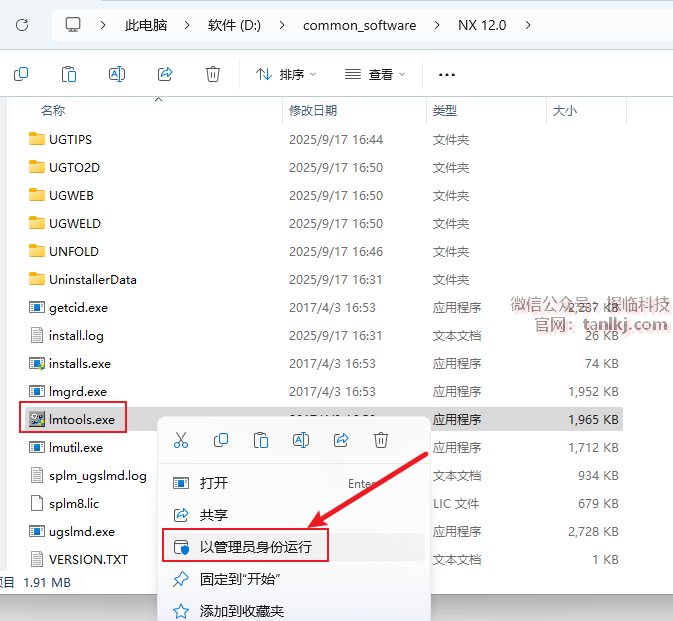Rename via the top toolbar rename icon

(x=117, y=74)
